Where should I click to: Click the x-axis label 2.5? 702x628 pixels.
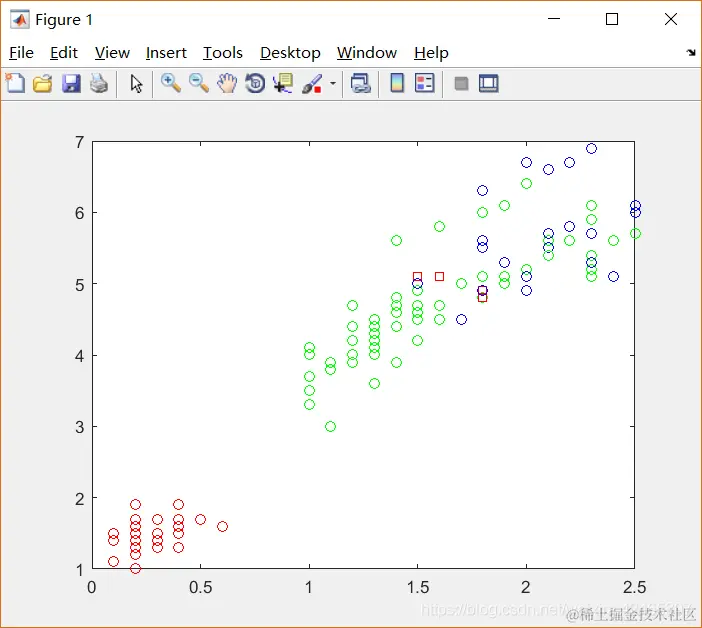point(634,587)
